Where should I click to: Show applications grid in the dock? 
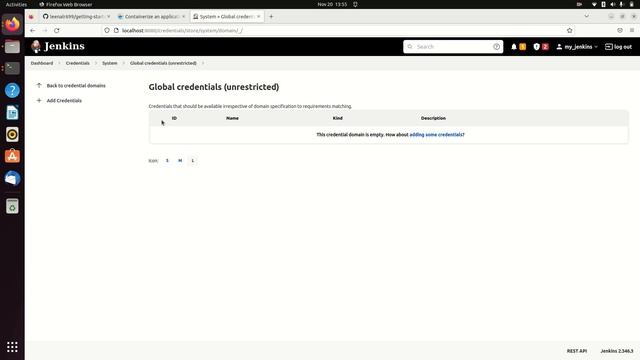coord(12,347)
